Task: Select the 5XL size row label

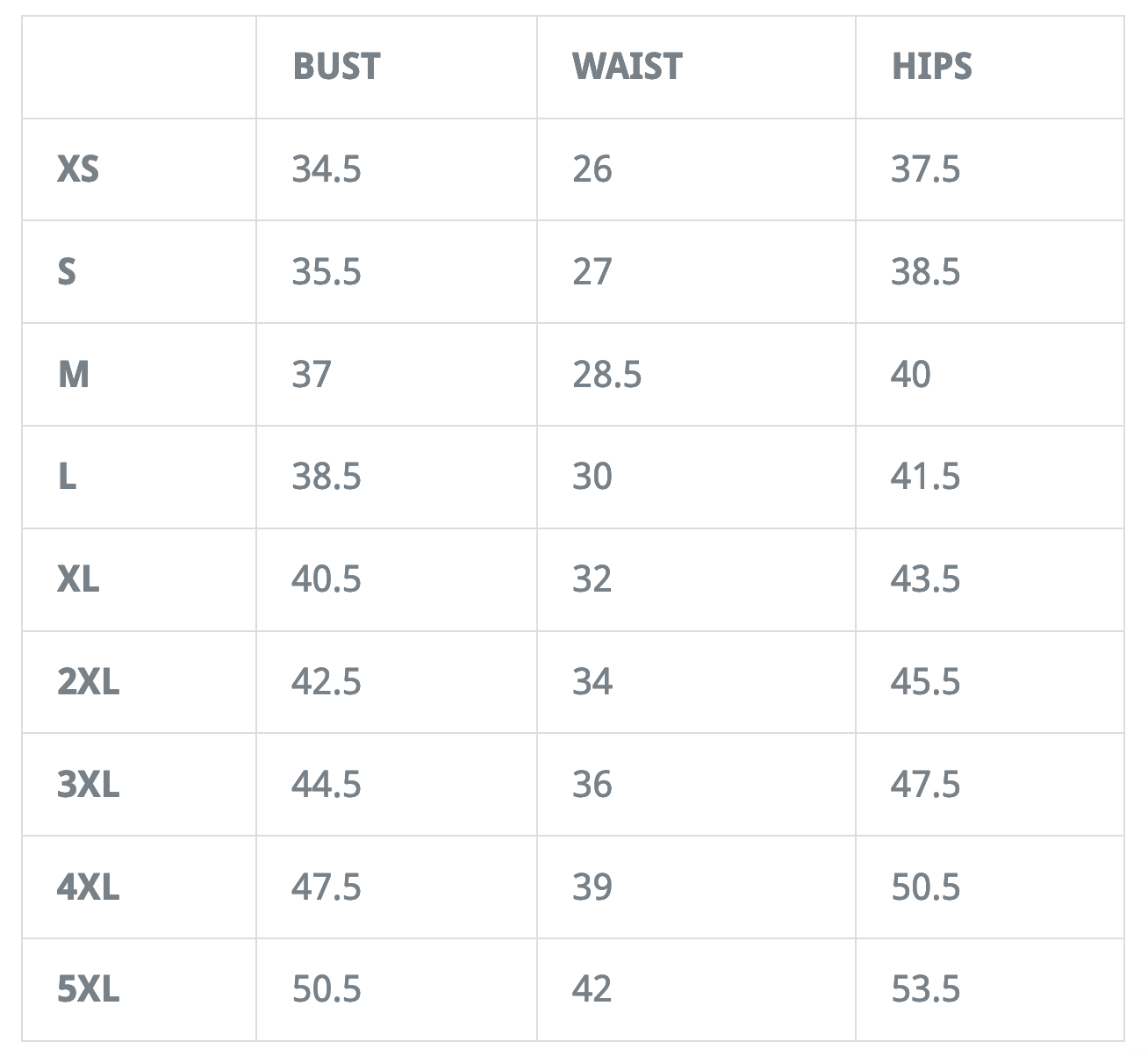Action: click(88, 989)
